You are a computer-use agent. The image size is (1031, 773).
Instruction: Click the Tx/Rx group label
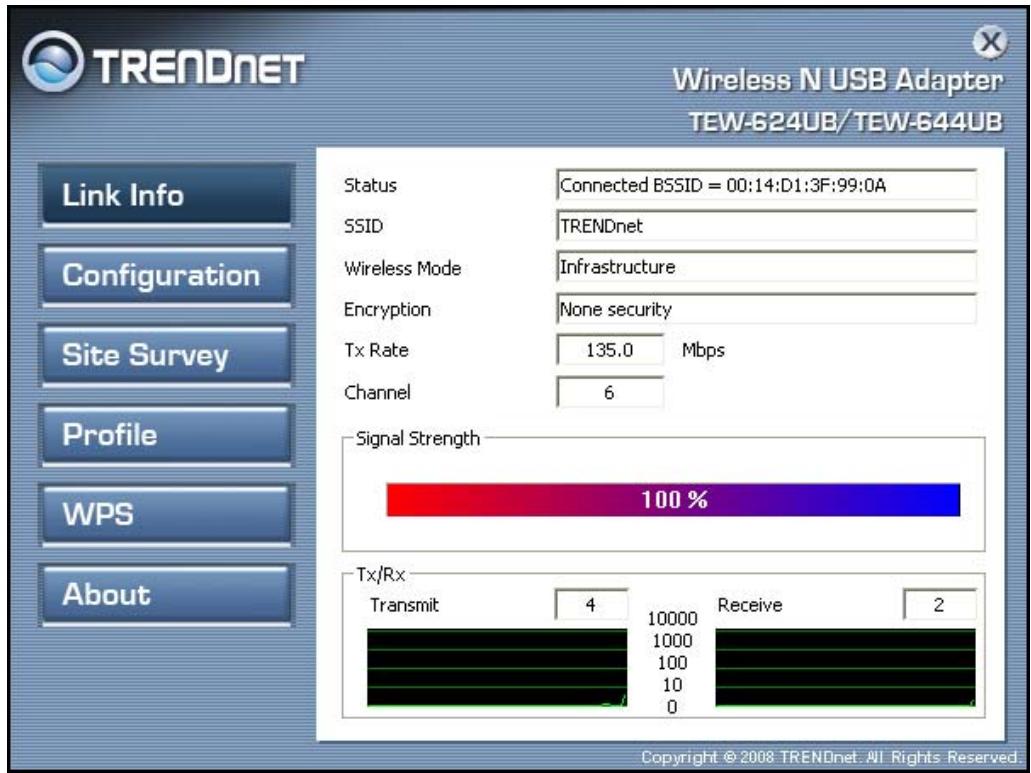click(x=381, y=574)
